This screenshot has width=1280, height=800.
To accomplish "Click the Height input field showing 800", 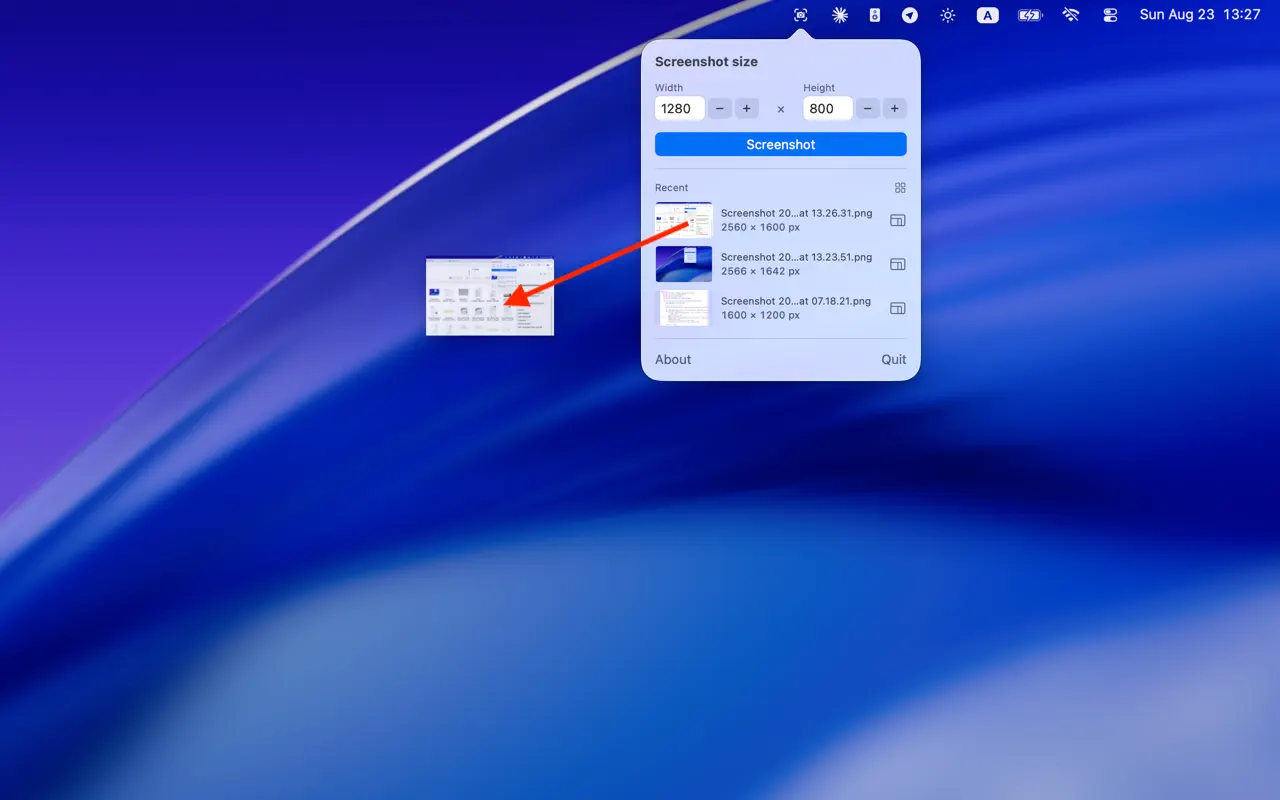I will [x=828, y=108].
